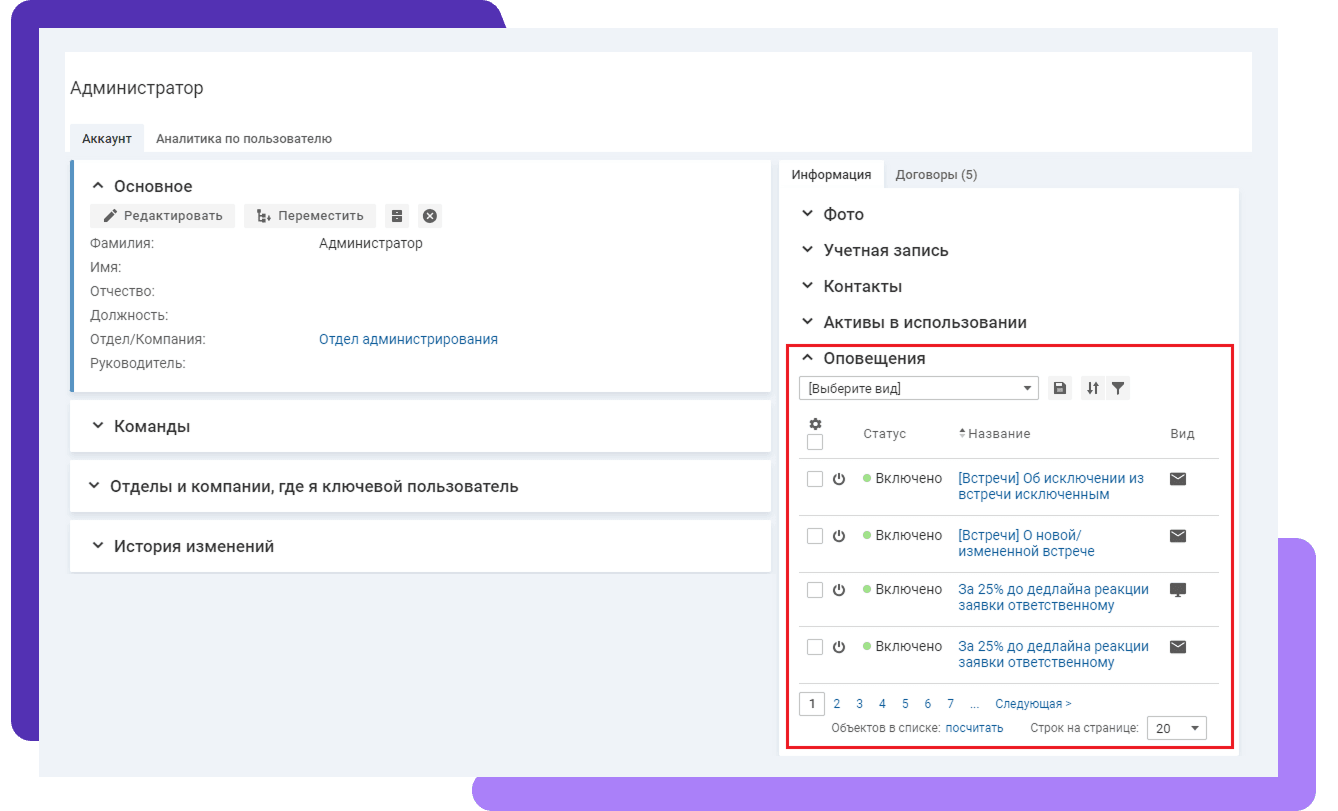This screenshot has width=1338, height=811.
Task: Click the gear icon above the table checkboxes
Action: click(x=815, y=424)
